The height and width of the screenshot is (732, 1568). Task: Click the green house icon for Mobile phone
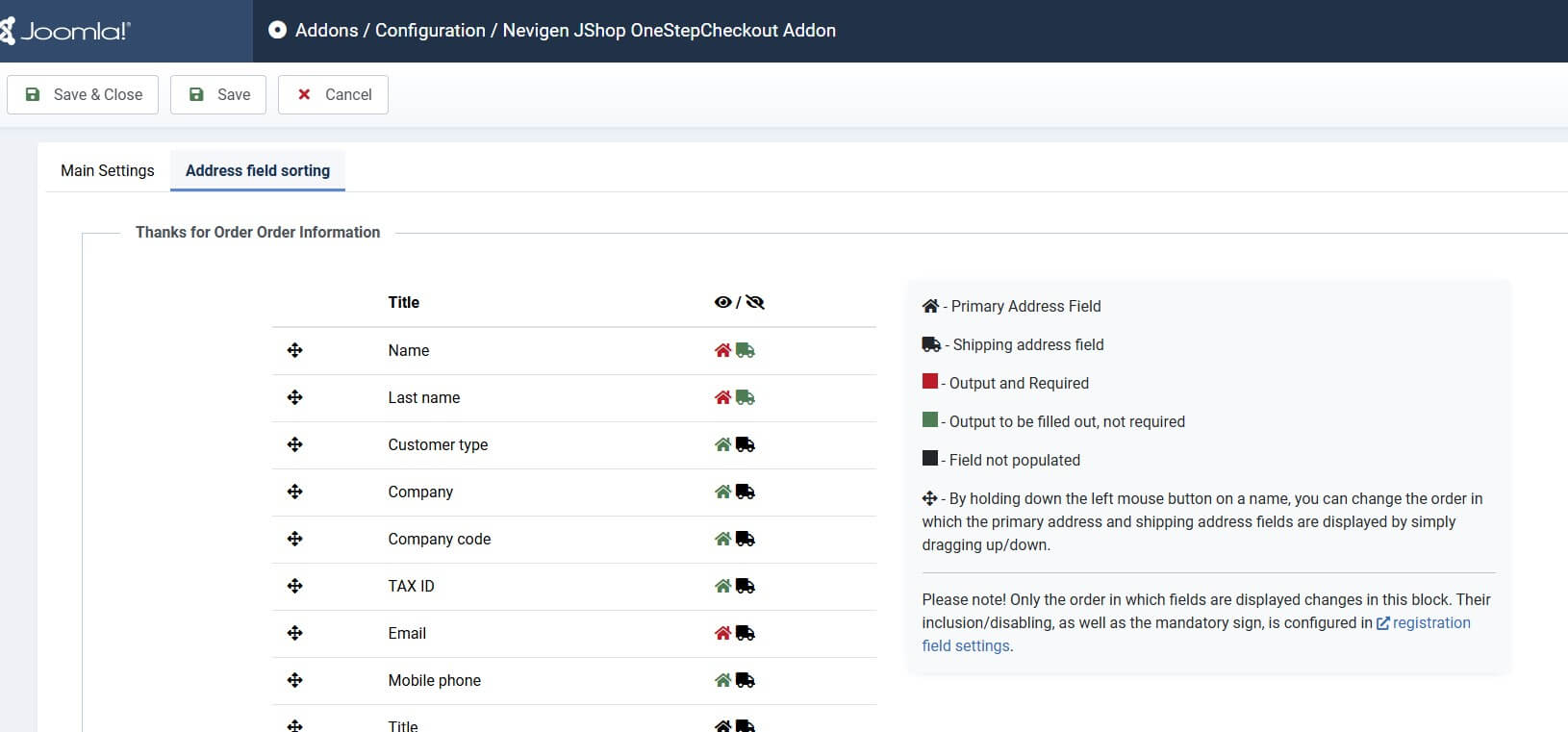(722, 680)
